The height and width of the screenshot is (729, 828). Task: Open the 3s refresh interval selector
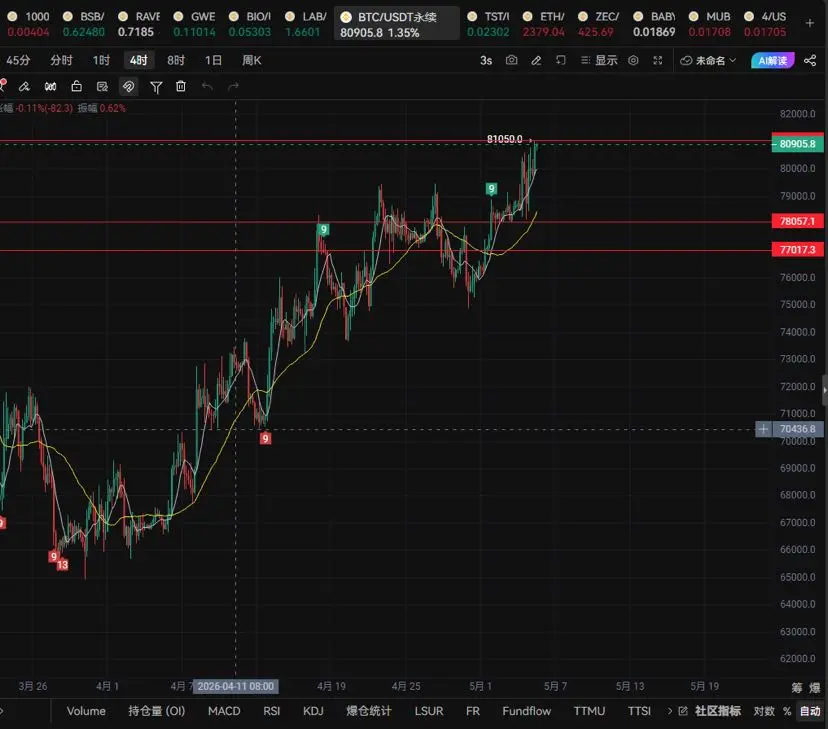486,61
